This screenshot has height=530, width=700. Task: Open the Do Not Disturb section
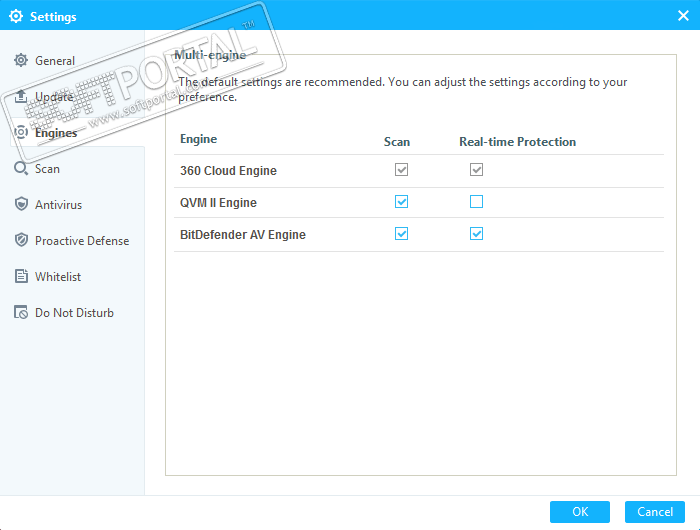tap(77, 313)
